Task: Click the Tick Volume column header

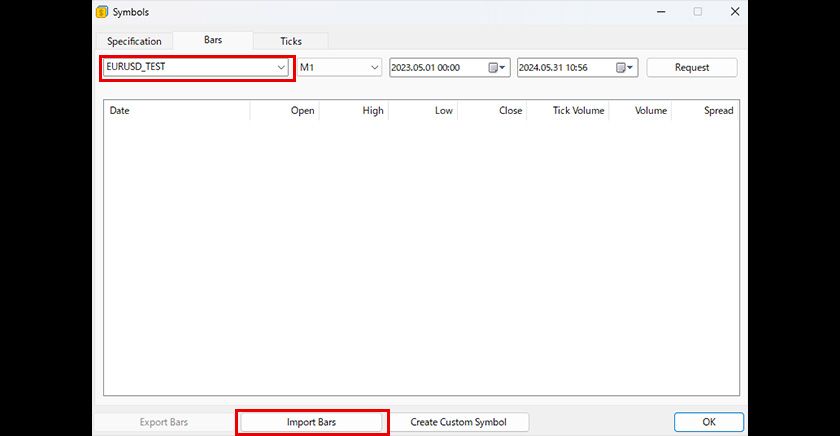Action: [x=567, y=111]
